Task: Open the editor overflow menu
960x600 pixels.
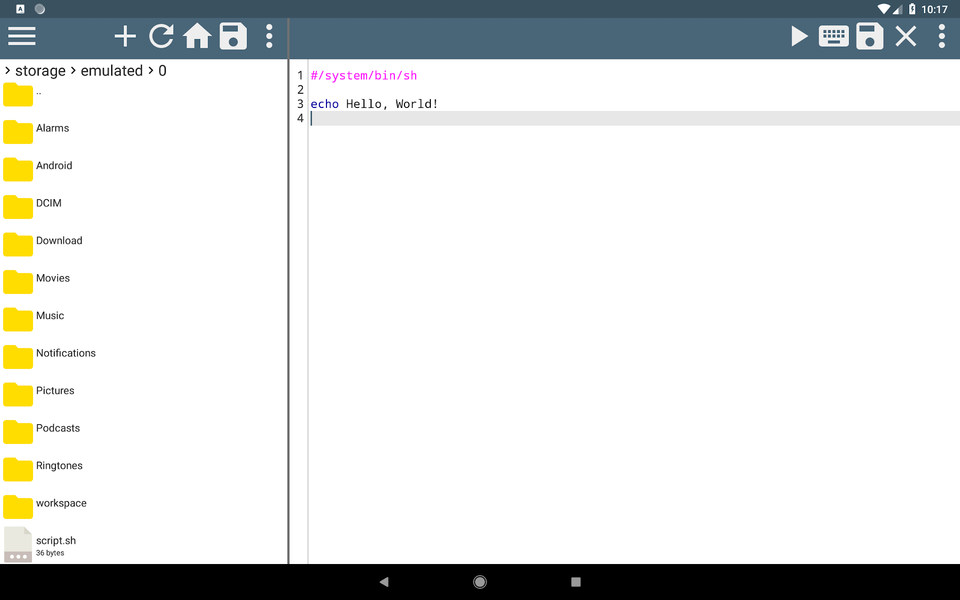Action: click(941, 36)
